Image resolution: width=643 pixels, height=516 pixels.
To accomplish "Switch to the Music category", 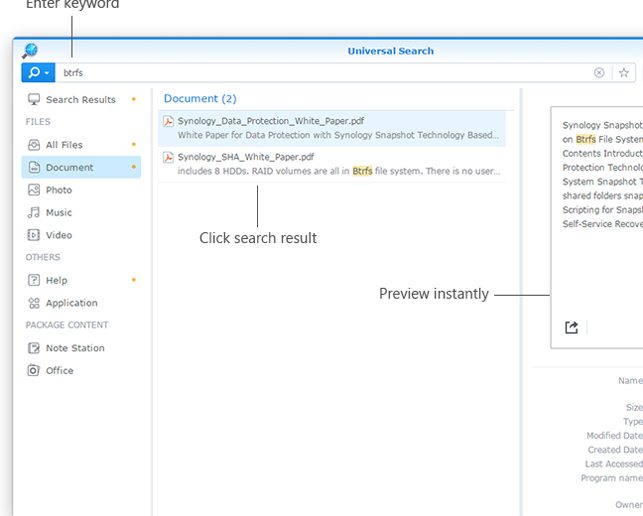I will pyautogui.click(x=81, y=212).
